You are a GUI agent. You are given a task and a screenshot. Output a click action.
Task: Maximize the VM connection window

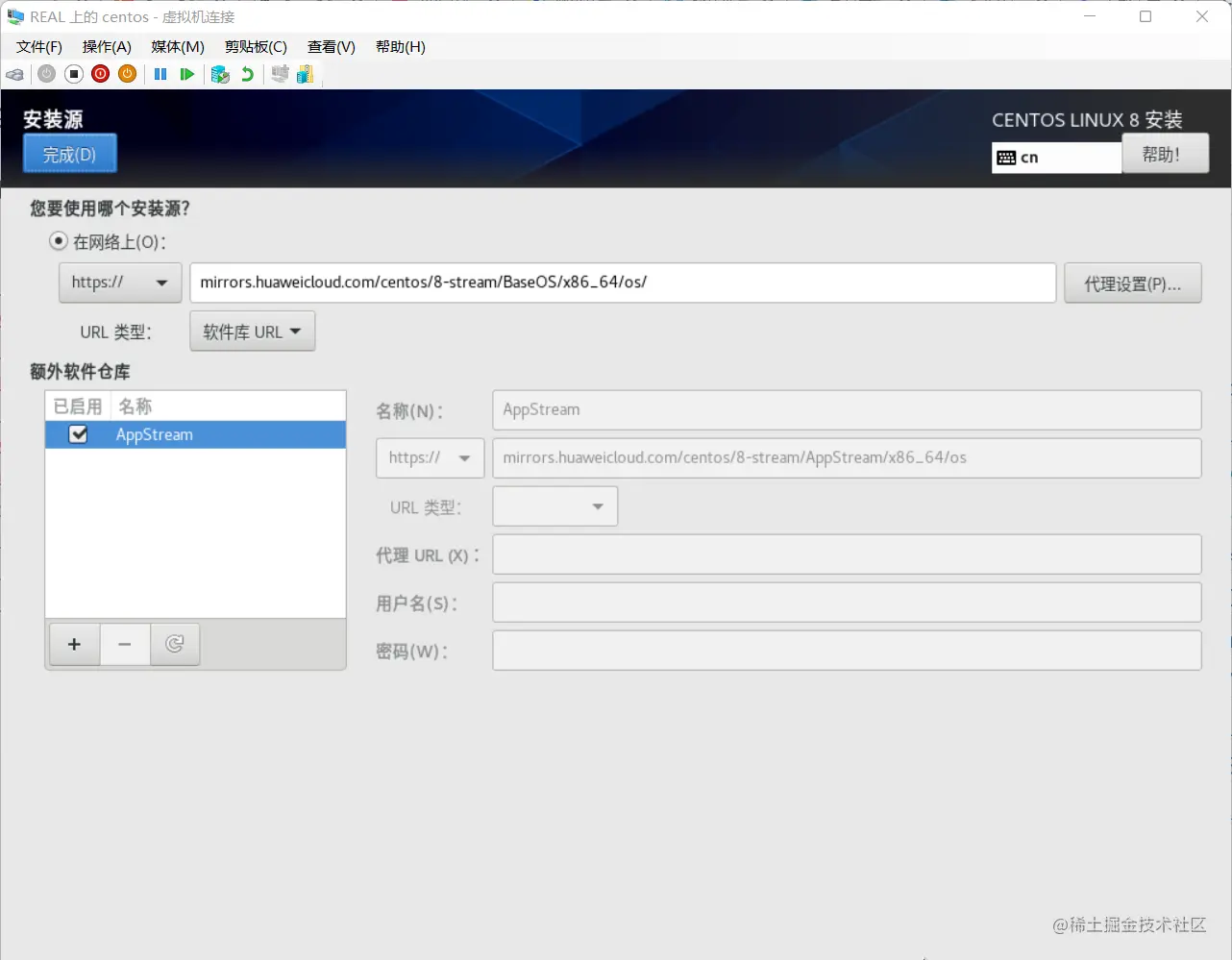click(1146, 16)
